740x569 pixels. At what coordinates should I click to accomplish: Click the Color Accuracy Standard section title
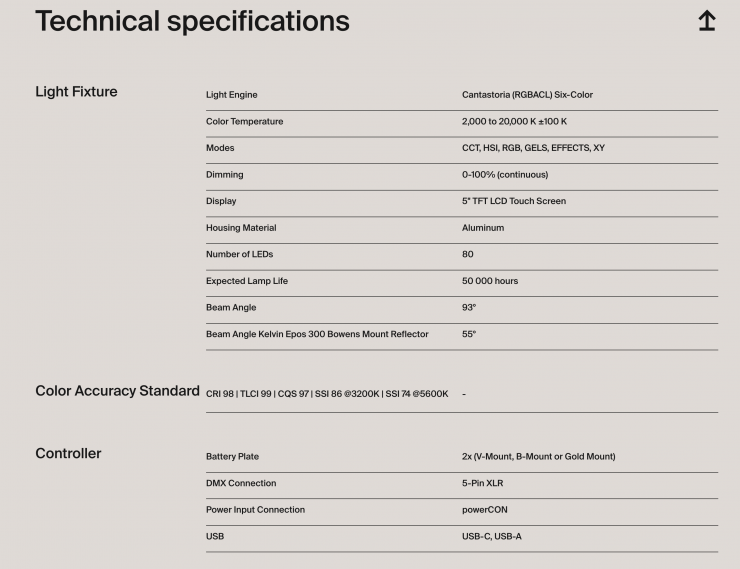pos(117,391)
